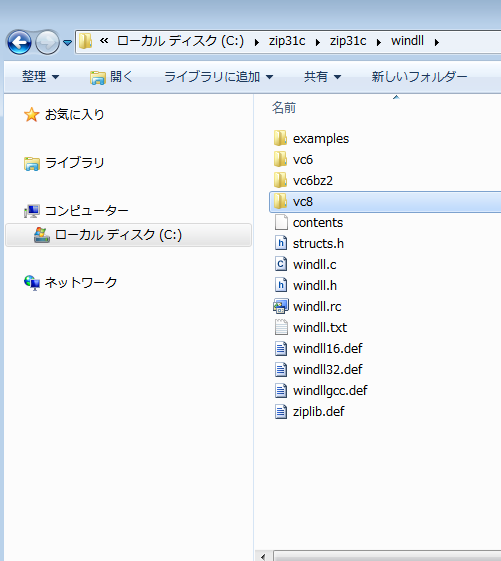Click the お気に入り star icon
The image size is (501, 561).
click(31, 114)
